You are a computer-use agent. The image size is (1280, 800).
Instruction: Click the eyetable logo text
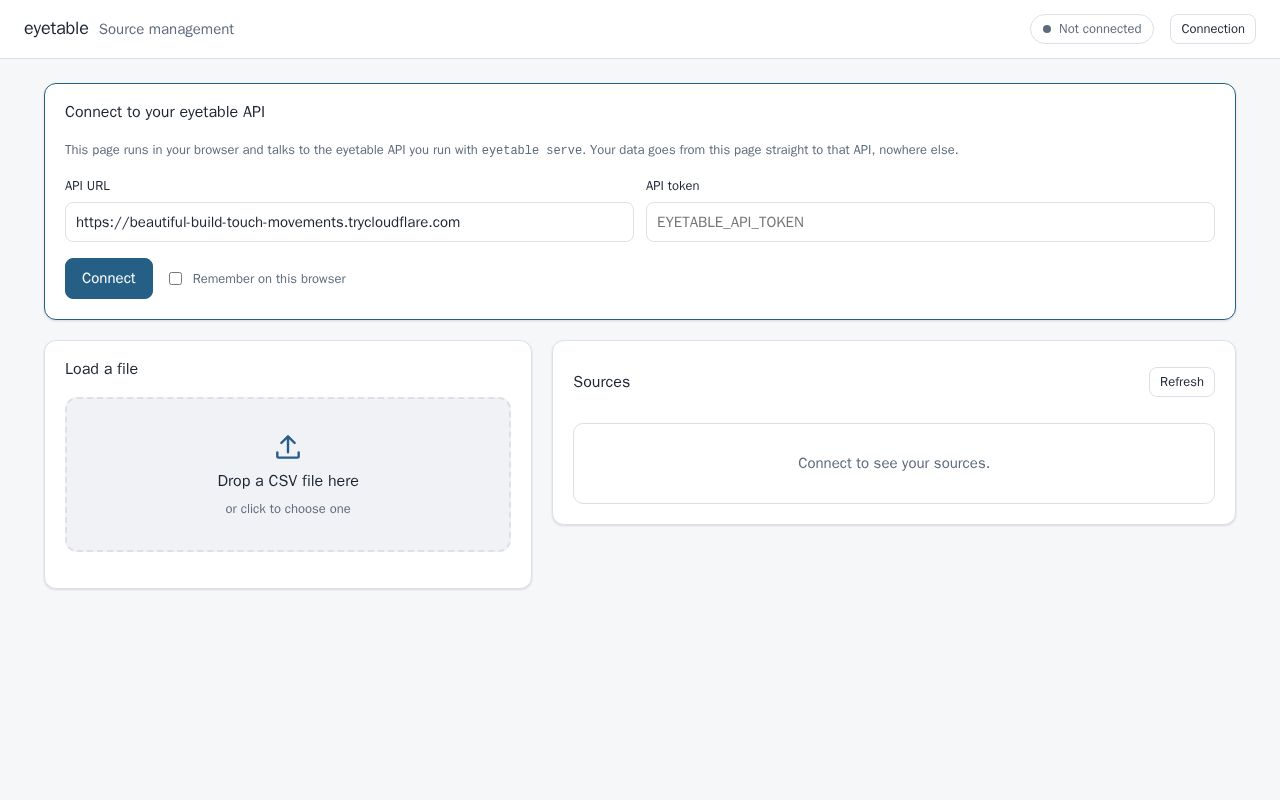point(56,28)
